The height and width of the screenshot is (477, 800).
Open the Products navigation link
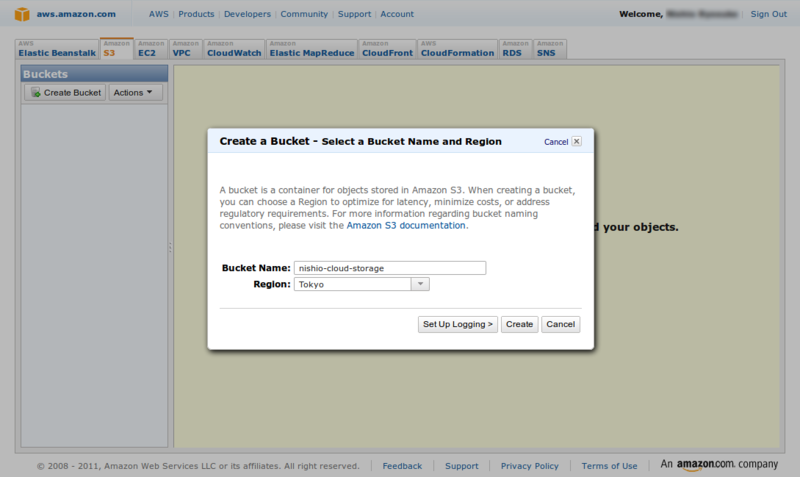pyautogui.click(x=196, y=14)
